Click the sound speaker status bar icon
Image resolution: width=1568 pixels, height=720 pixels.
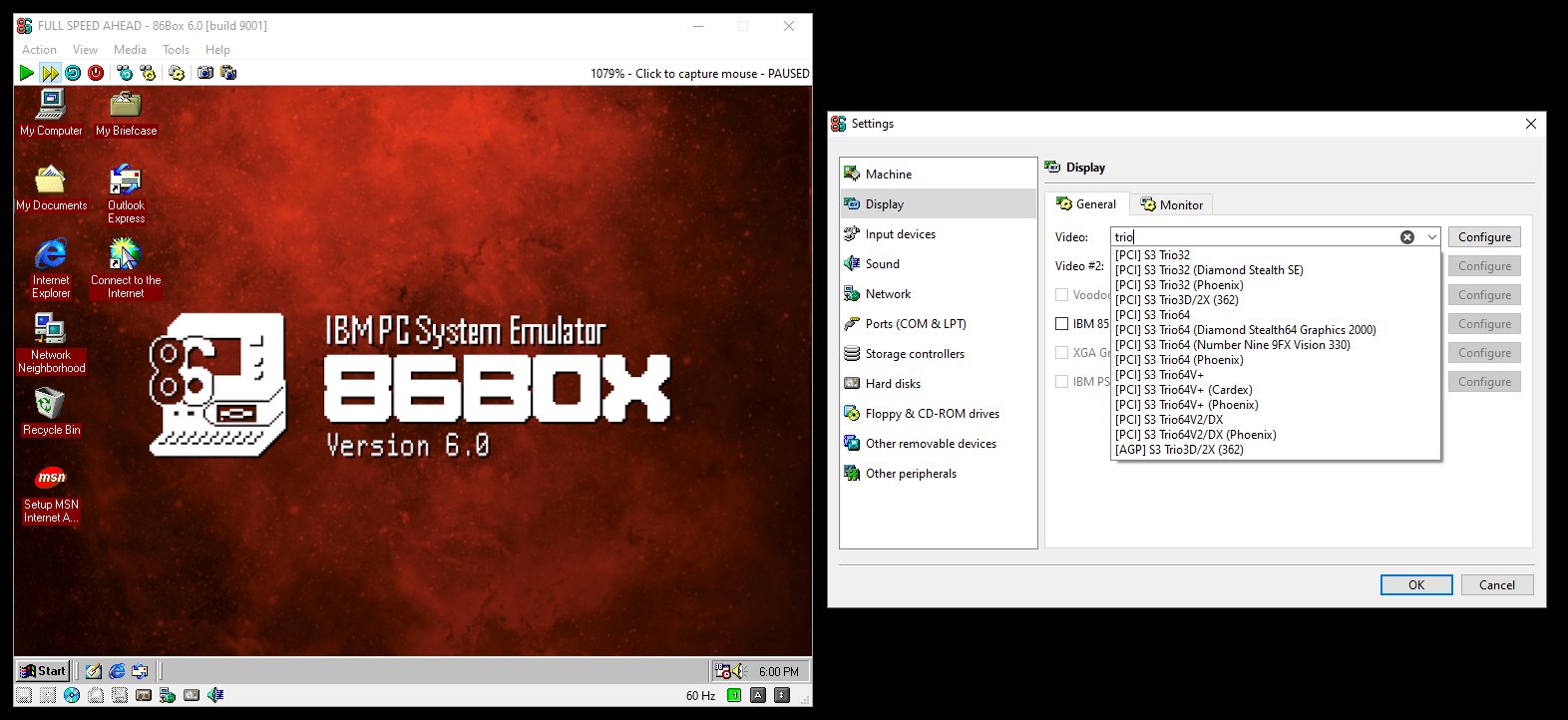click(215, 695)
